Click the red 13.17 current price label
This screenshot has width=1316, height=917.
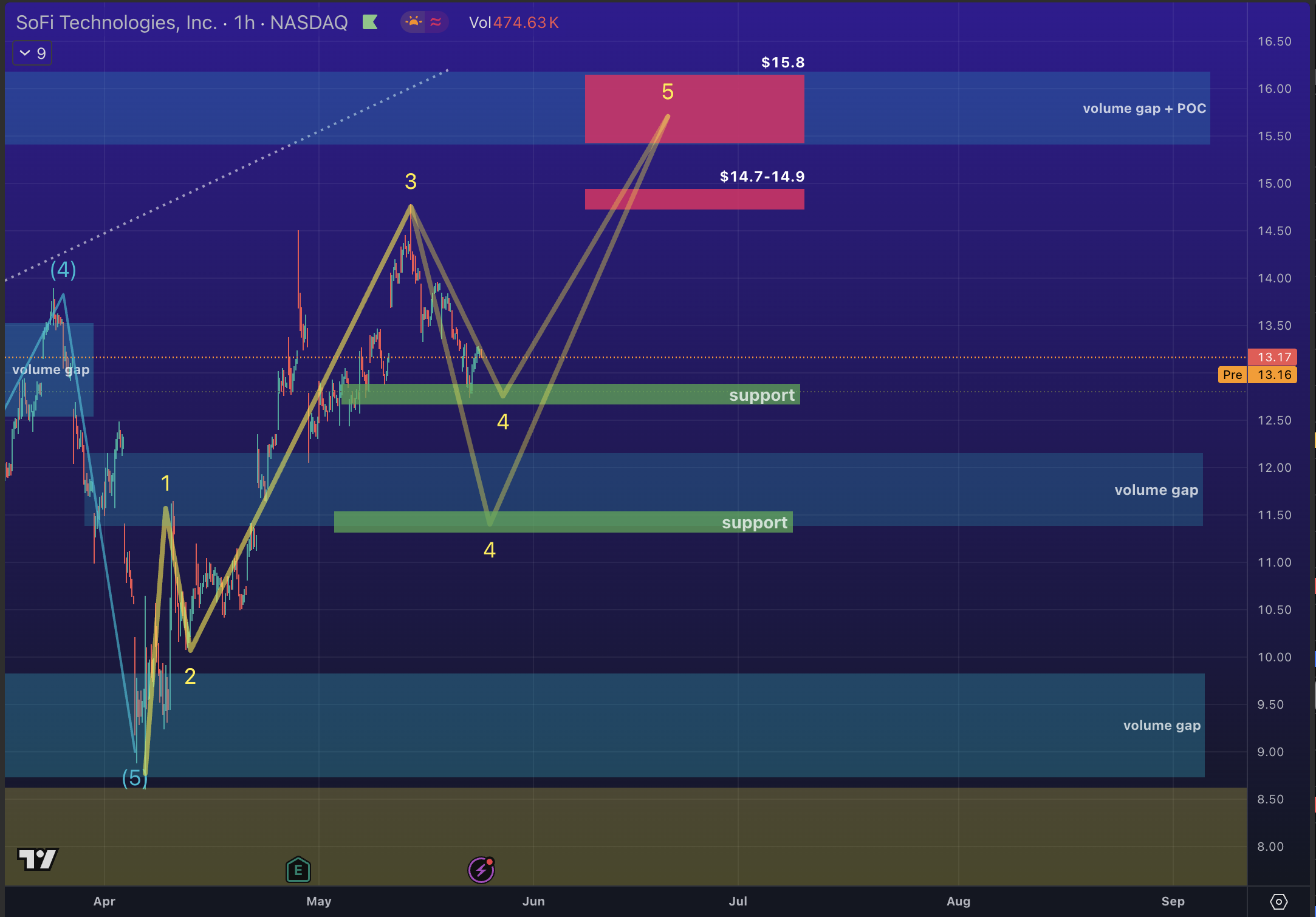[x=1272, y=357]
